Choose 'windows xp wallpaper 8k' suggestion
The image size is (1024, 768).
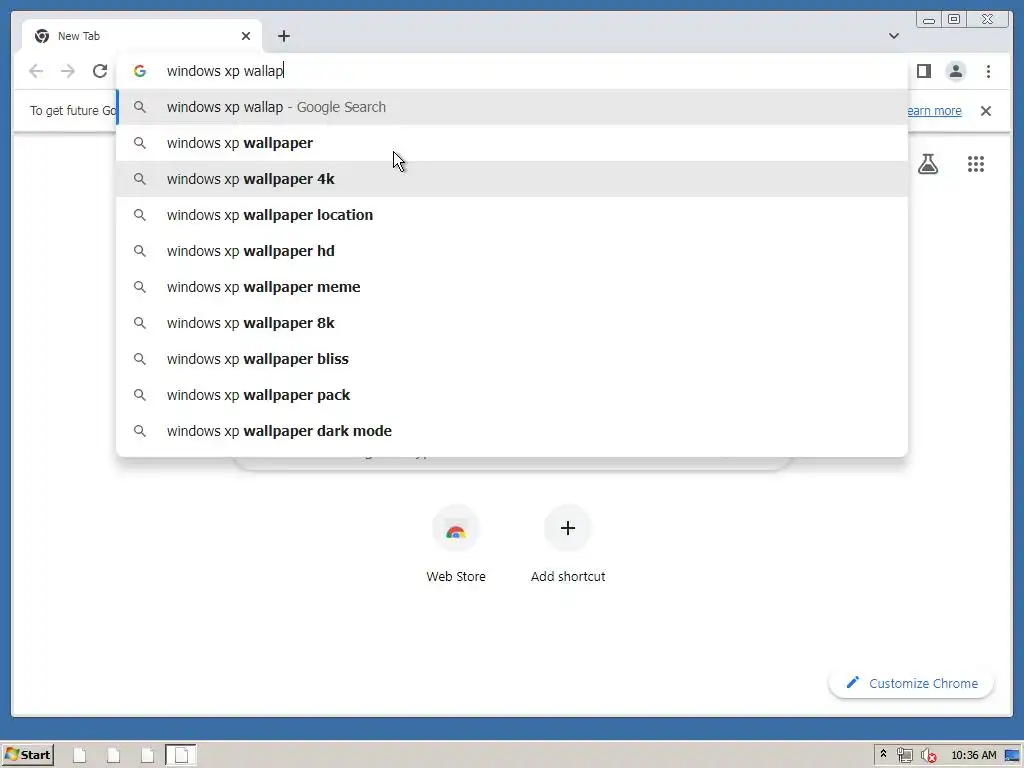[x=512, y=323]
